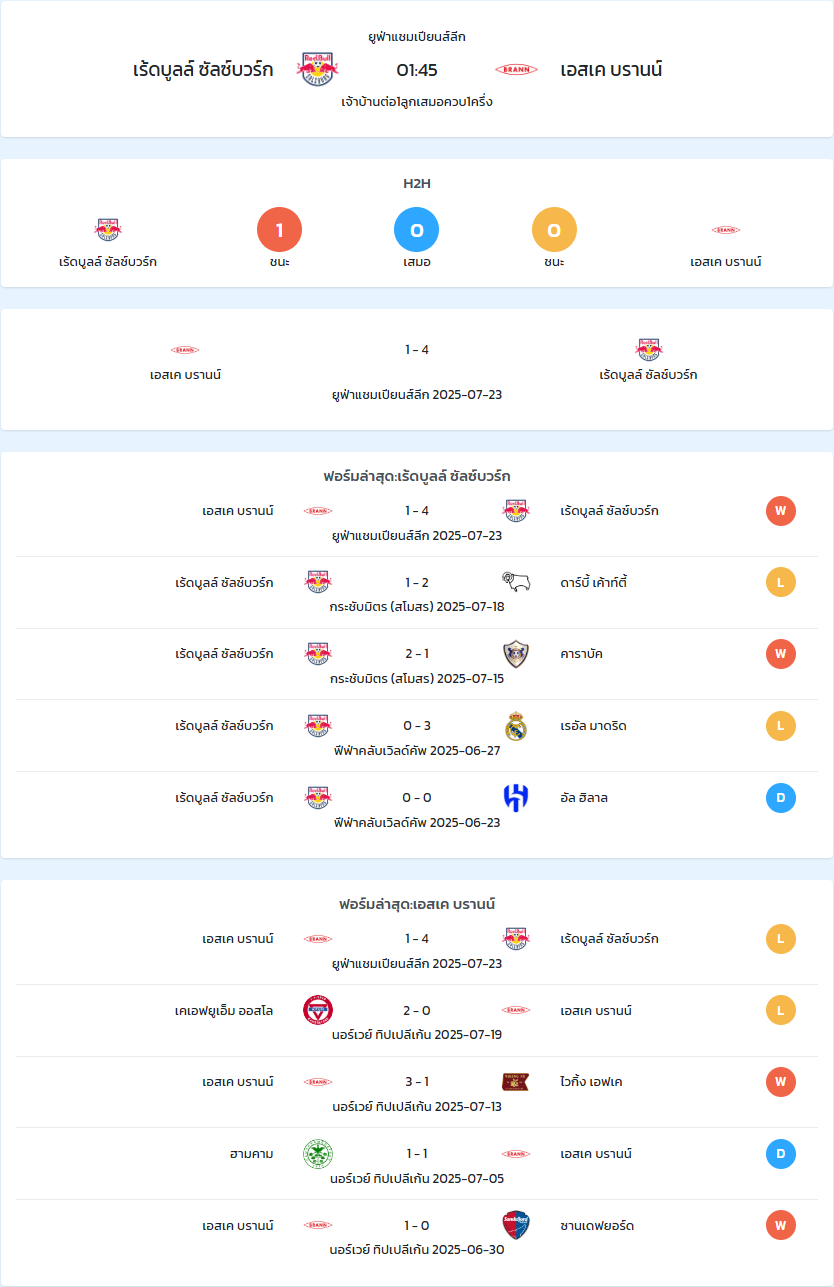
Task: Click the เรอัล มาดริด team name
Action: pos(594,726)
